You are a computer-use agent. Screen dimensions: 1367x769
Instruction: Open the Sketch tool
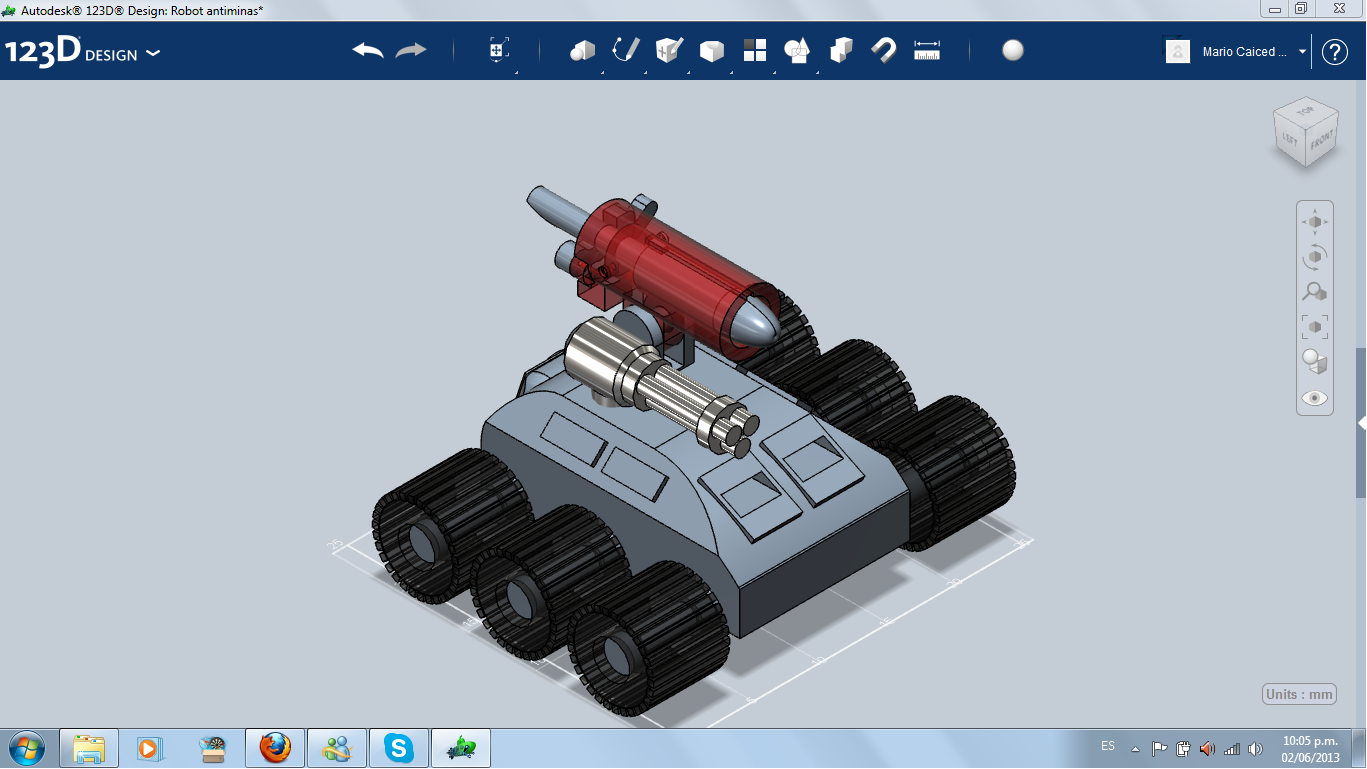pos(625,50)
